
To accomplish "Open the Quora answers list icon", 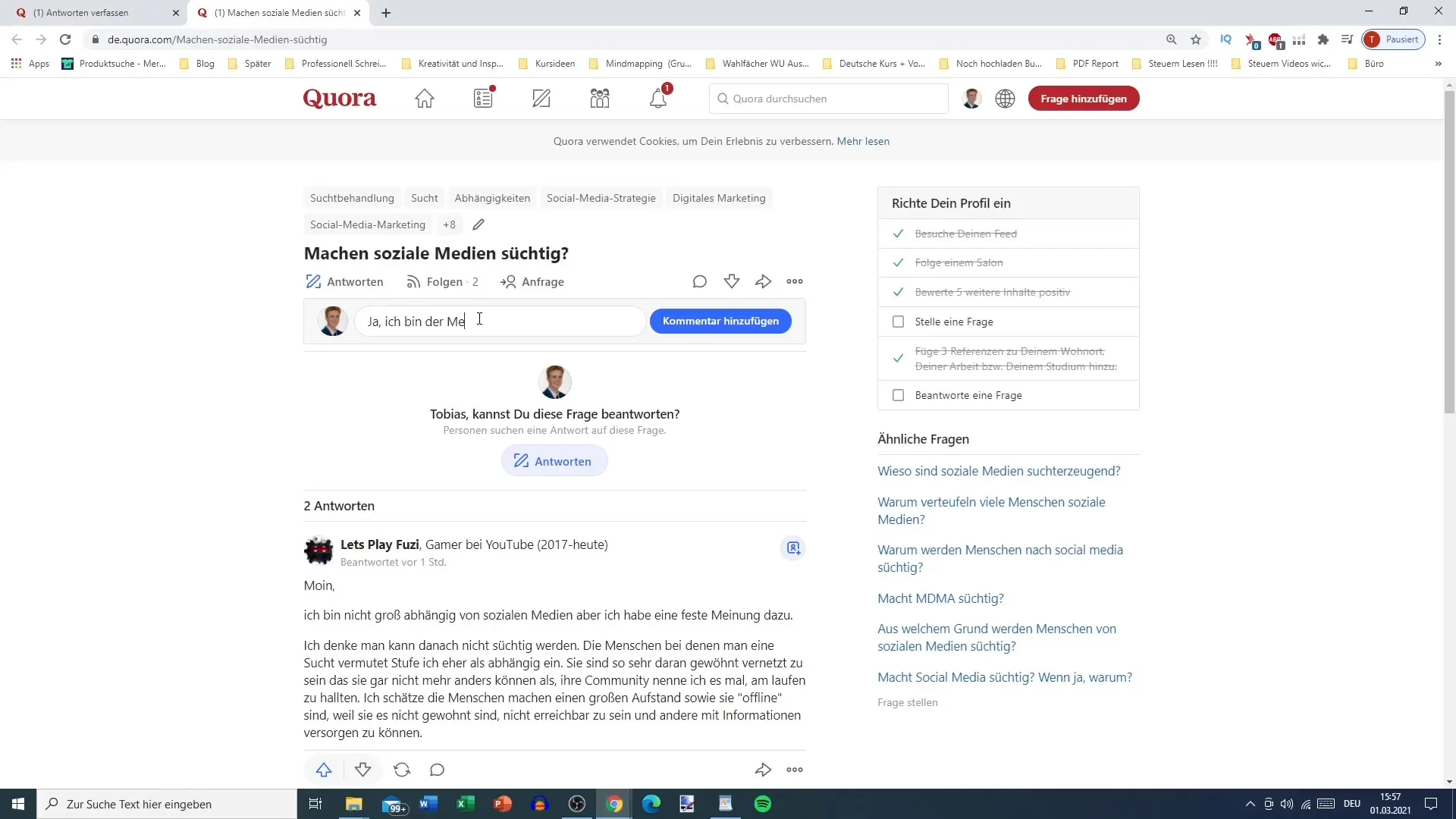I will (x=484, y=98).
